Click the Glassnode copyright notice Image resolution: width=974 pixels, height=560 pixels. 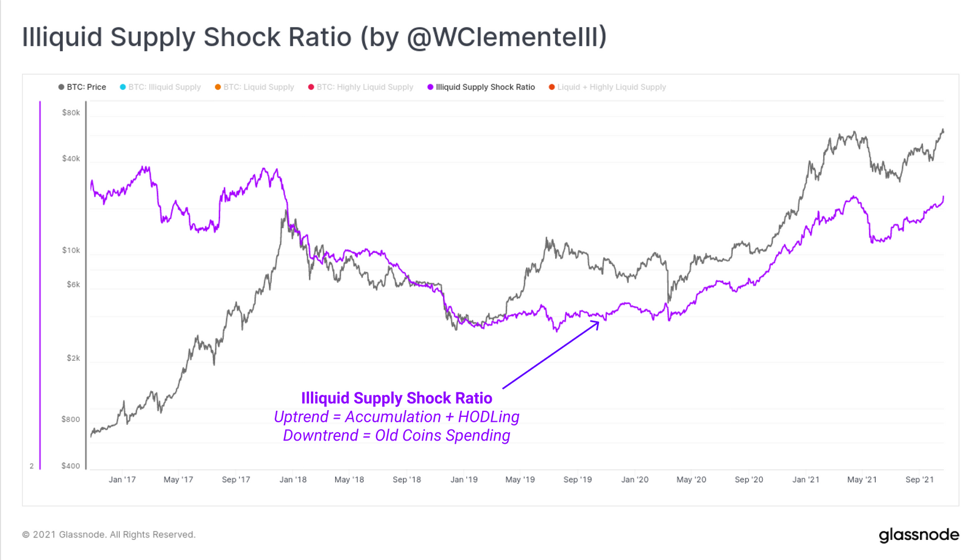[109, 535]
